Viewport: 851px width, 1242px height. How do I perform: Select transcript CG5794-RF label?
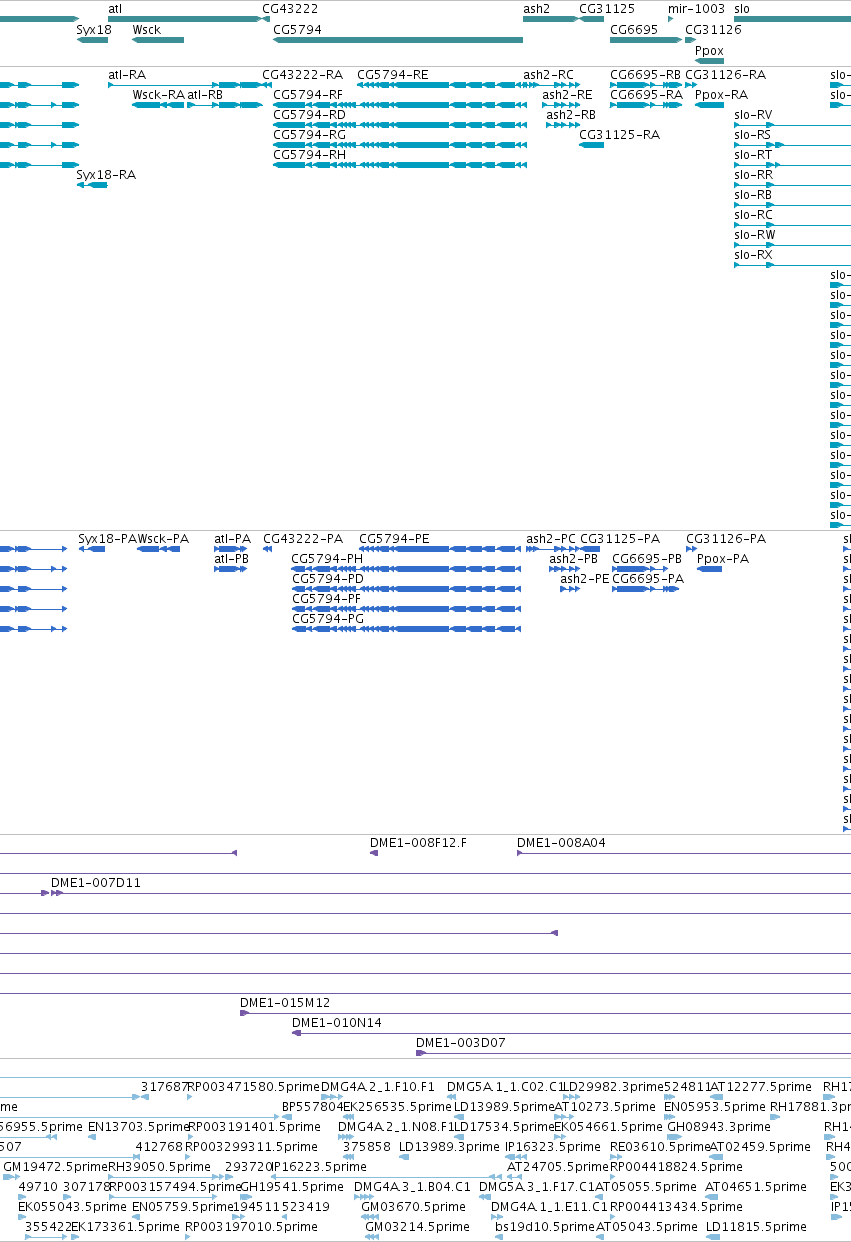309,95
